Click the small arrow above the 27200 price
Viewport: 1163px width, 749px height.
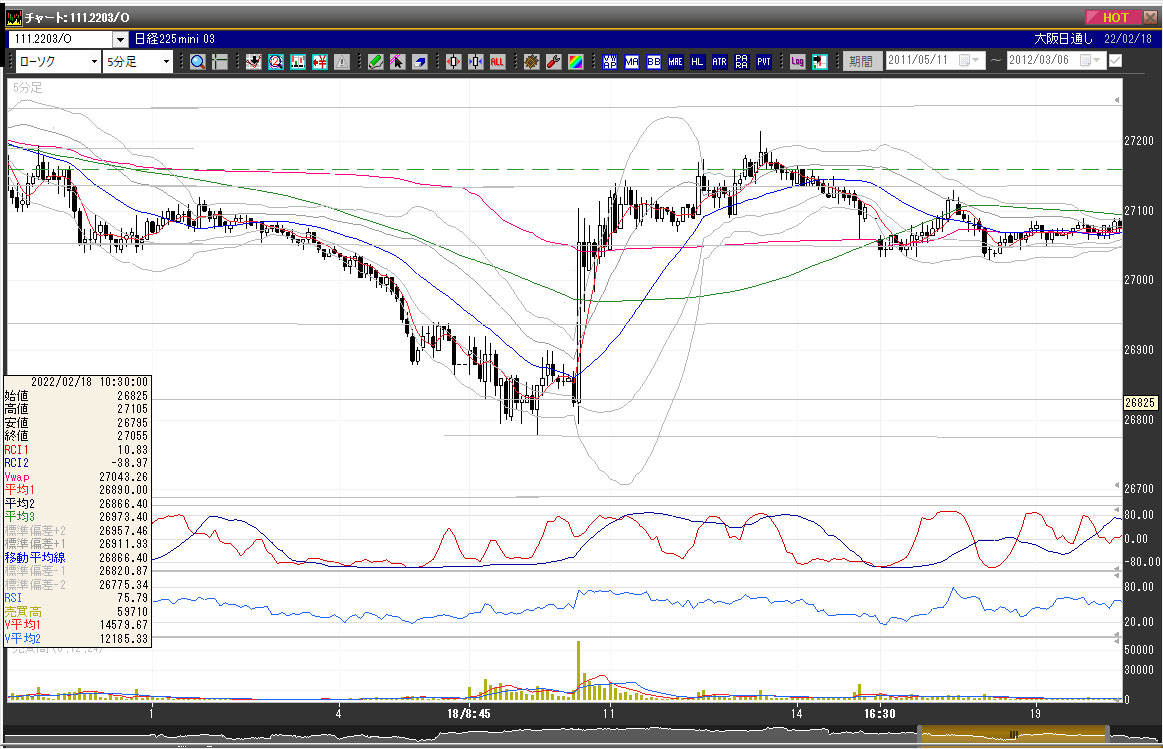(1117, 100)
